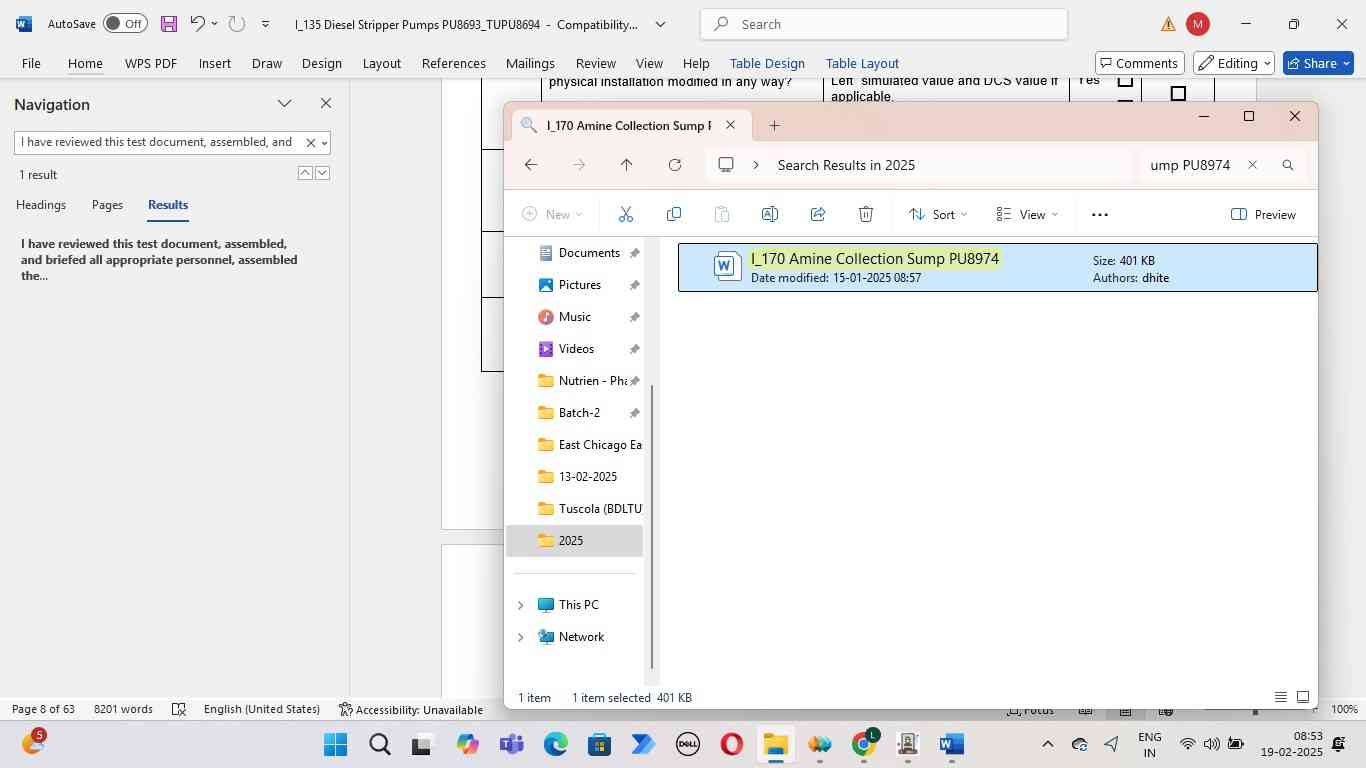Refresh the File Explorer search results
The image size is (1366, 768).
675,165
